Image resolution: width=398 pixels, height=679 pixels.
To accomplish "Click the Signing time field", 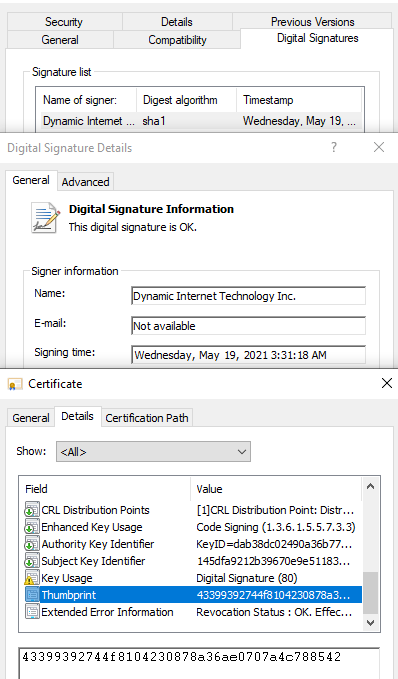I will click(249, 355).
